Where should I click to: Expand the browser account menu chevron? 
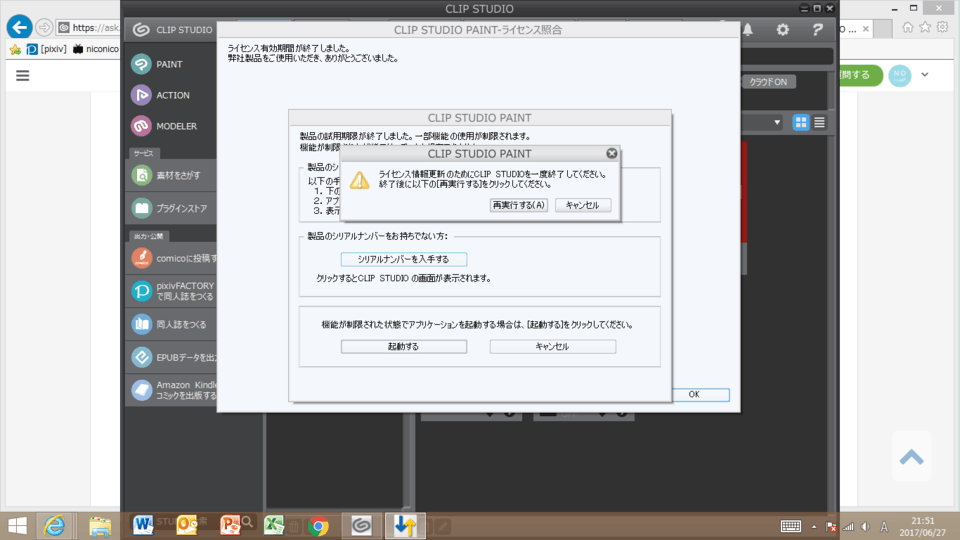[925, 75]
